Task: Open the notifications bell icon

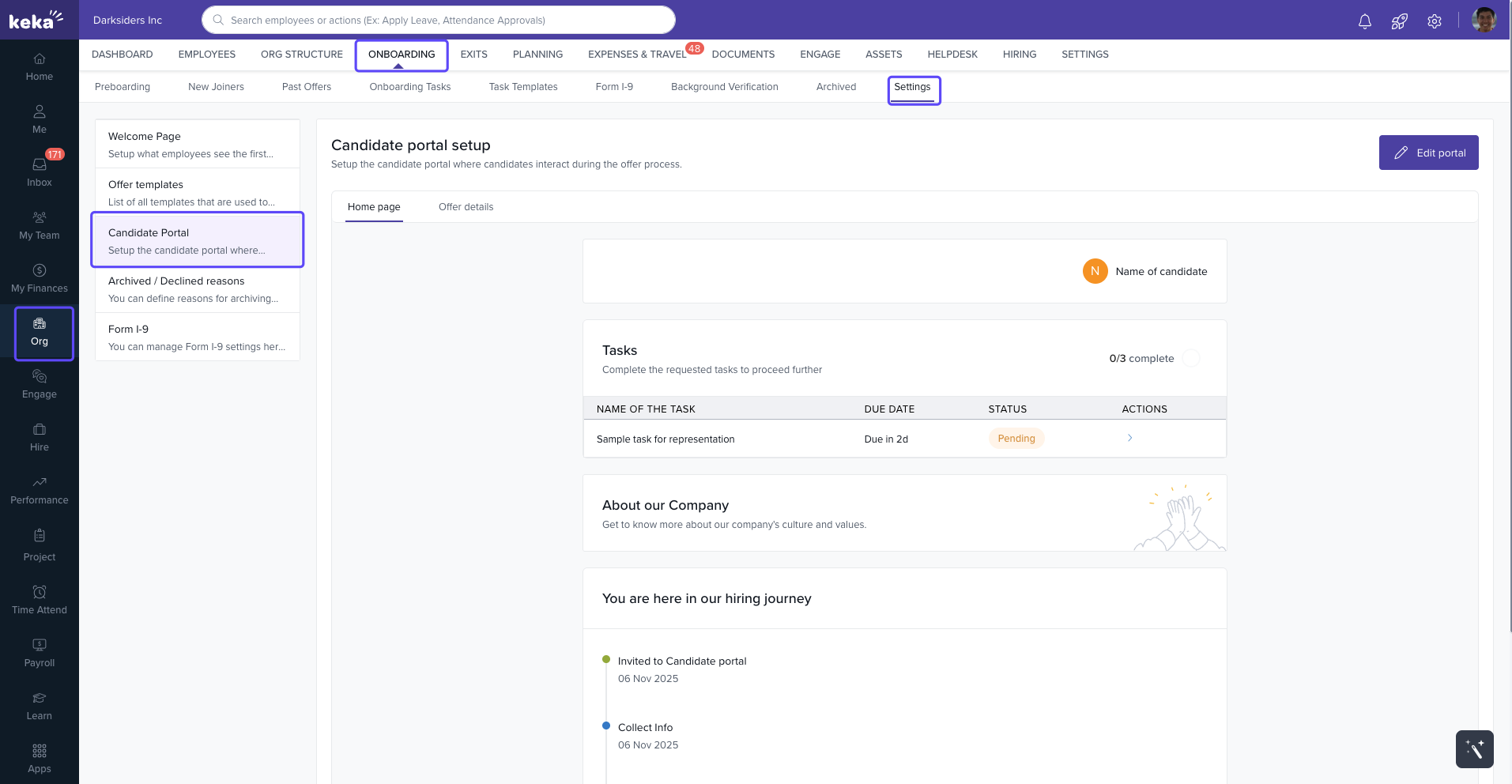Action: coord(1364,21)
